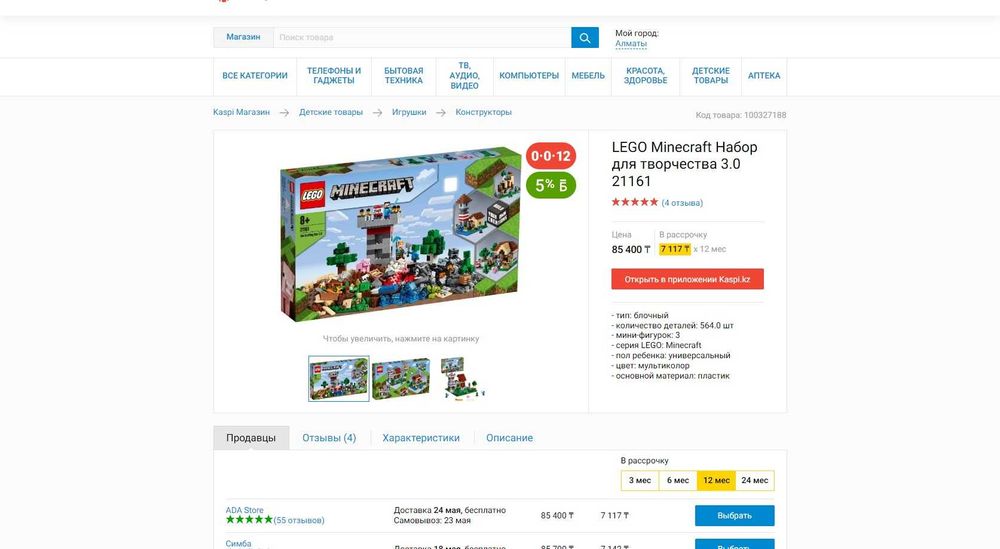Click the magnifier search button
The image size is (1000, 549).
[x=585, y=38]
